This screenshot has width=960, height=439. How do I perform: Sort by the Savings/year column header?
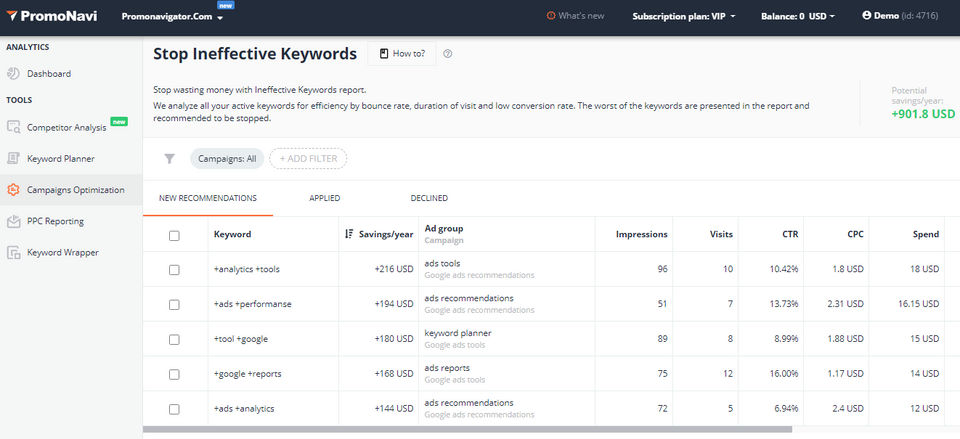(378, 234)
